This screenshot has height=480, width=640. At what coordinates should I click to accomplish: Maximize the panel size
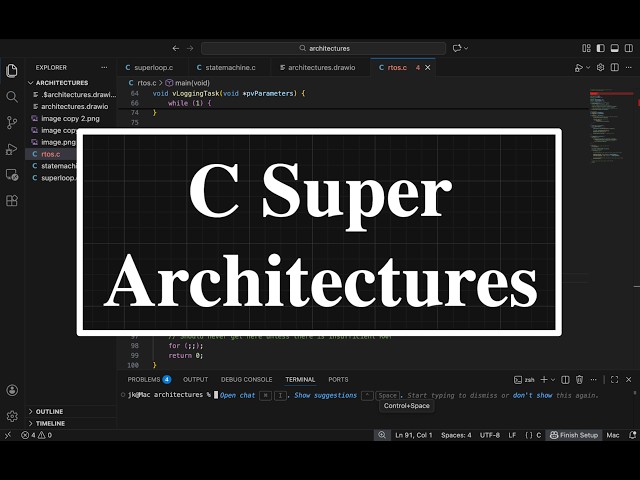pos(614,380)
